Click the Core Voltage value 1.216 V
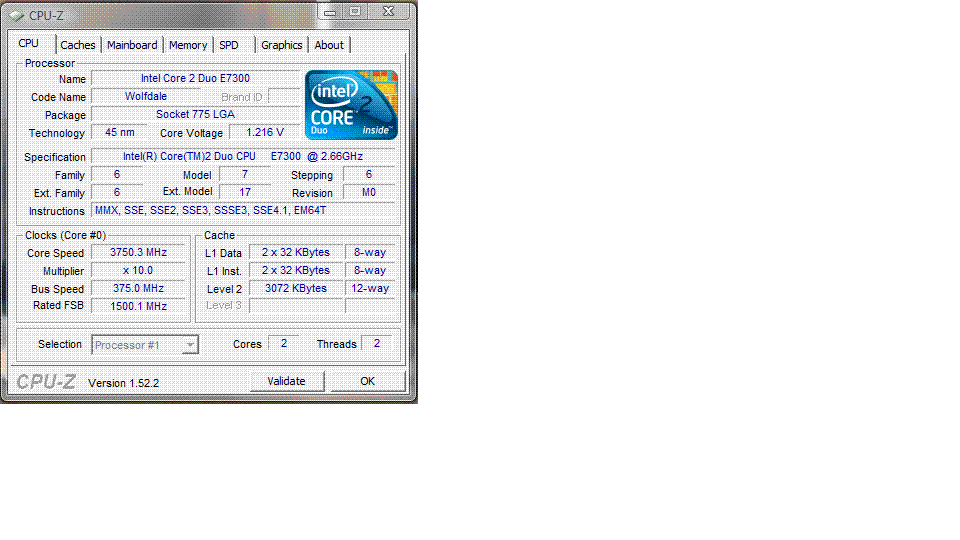 (265, 132)
